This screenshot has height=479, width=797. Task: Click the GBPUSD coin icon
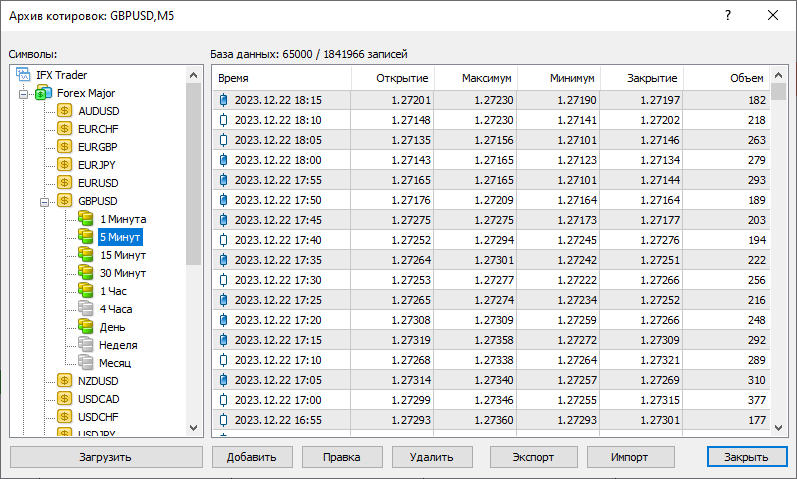pos(65,201)
